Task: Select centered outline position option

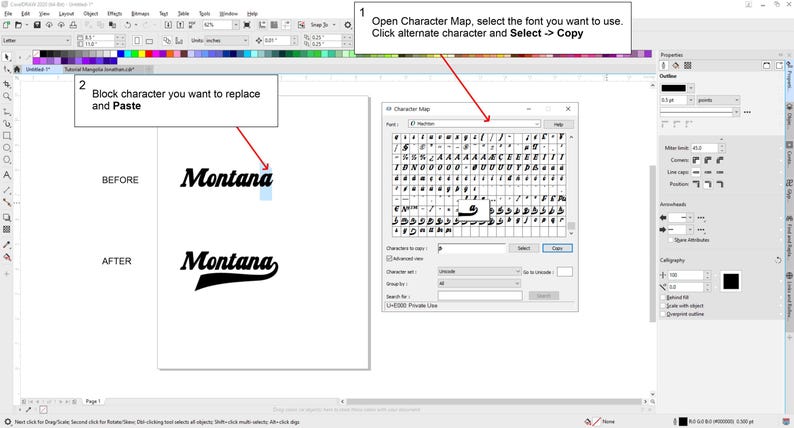Action: click(x=708, y=184)
